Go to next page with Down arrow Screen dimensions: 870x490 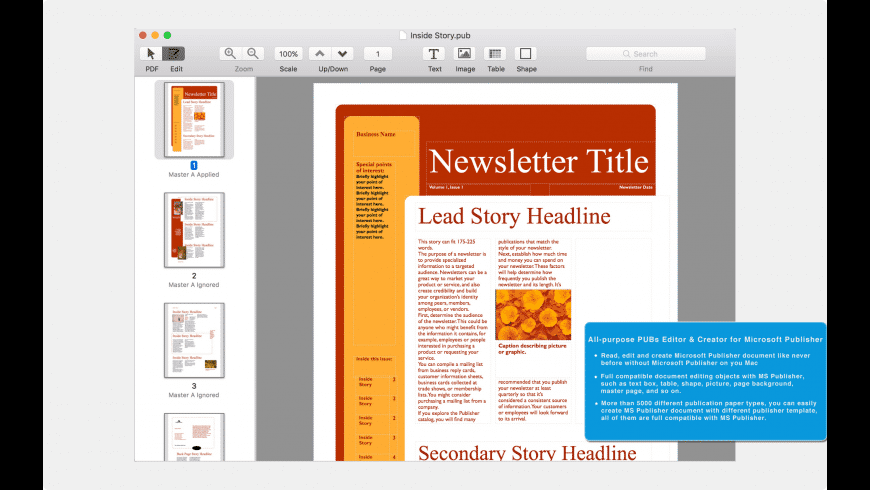tap(342, 54)
